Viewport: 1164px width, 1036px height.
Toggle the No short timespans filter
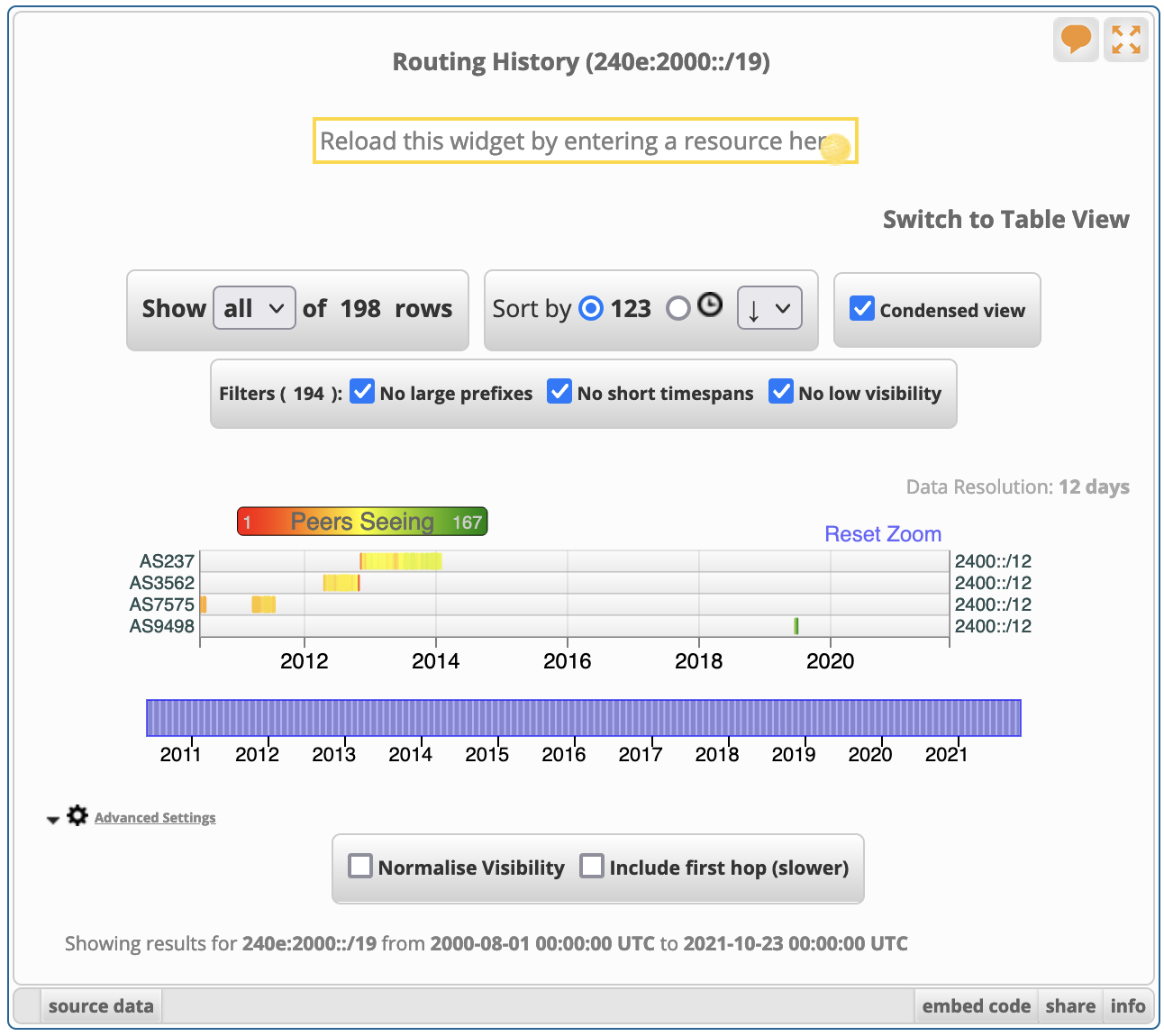[559, 392]
